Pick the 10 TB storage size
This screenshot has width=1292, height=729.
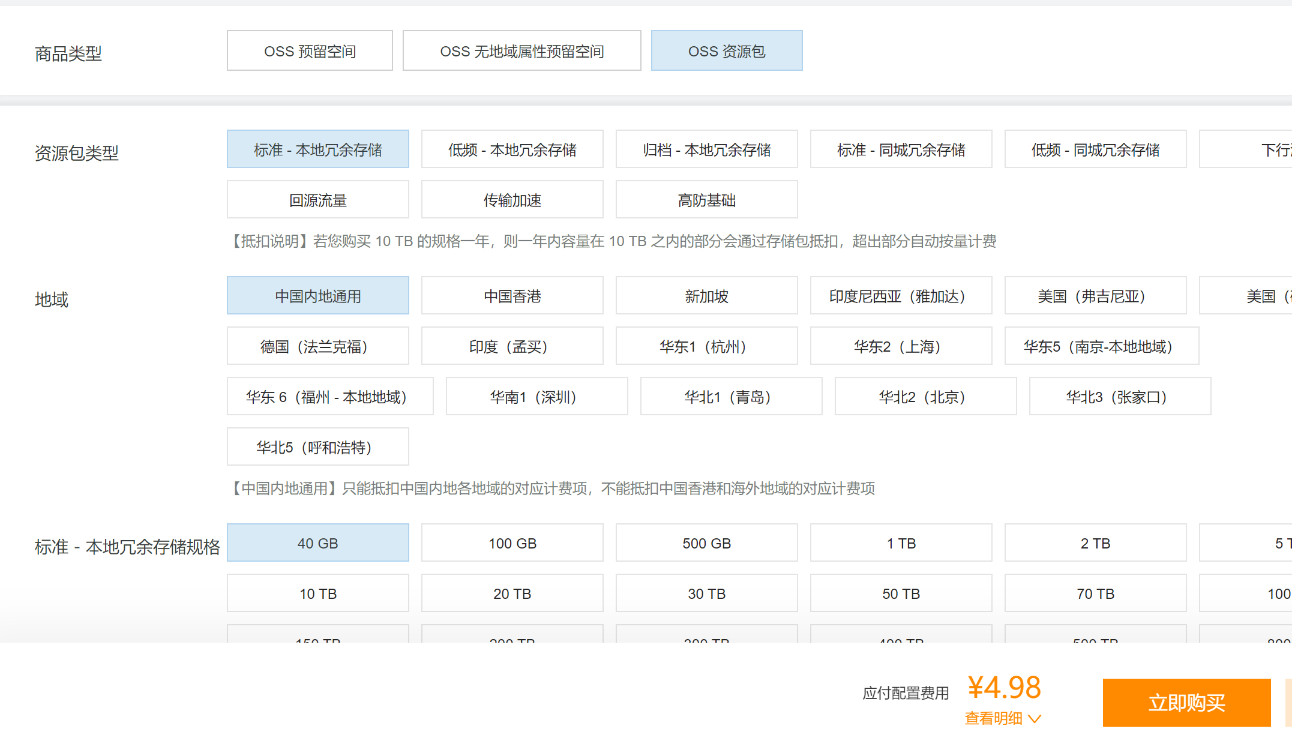[318, 593]
